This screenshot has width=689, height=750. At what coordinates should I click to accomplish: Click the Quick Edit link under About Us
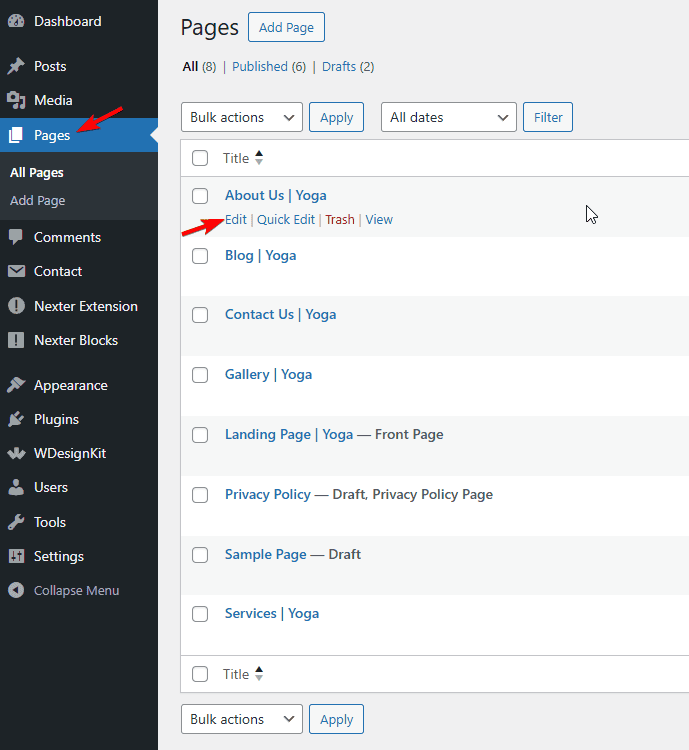[x=286, y=219]
